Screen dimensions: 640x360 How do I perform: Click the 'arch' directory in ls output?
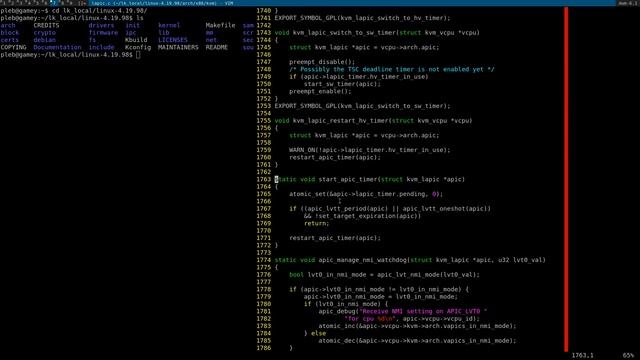click(8, 25)
